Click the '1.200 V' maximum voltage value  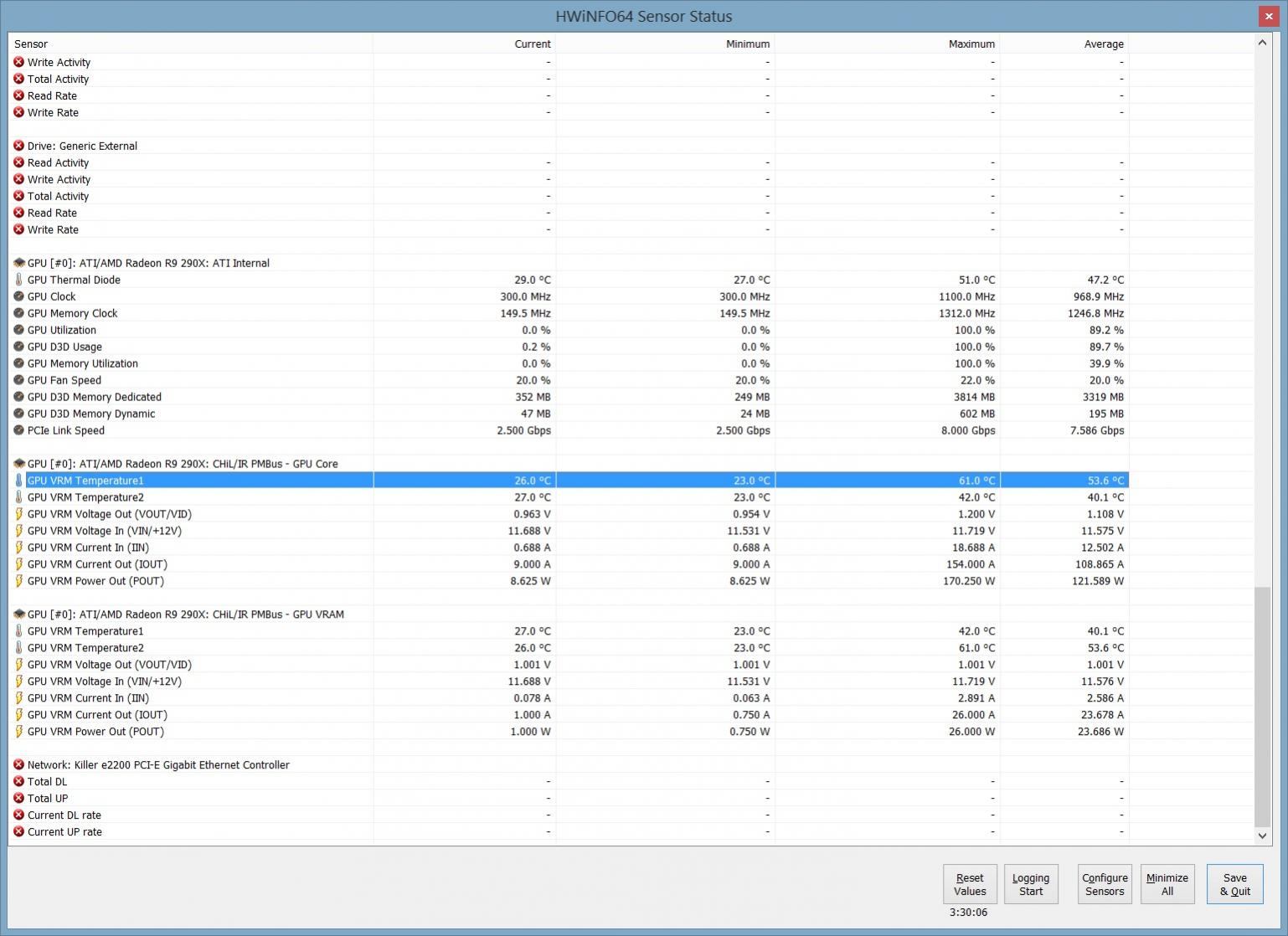[976, 514]
